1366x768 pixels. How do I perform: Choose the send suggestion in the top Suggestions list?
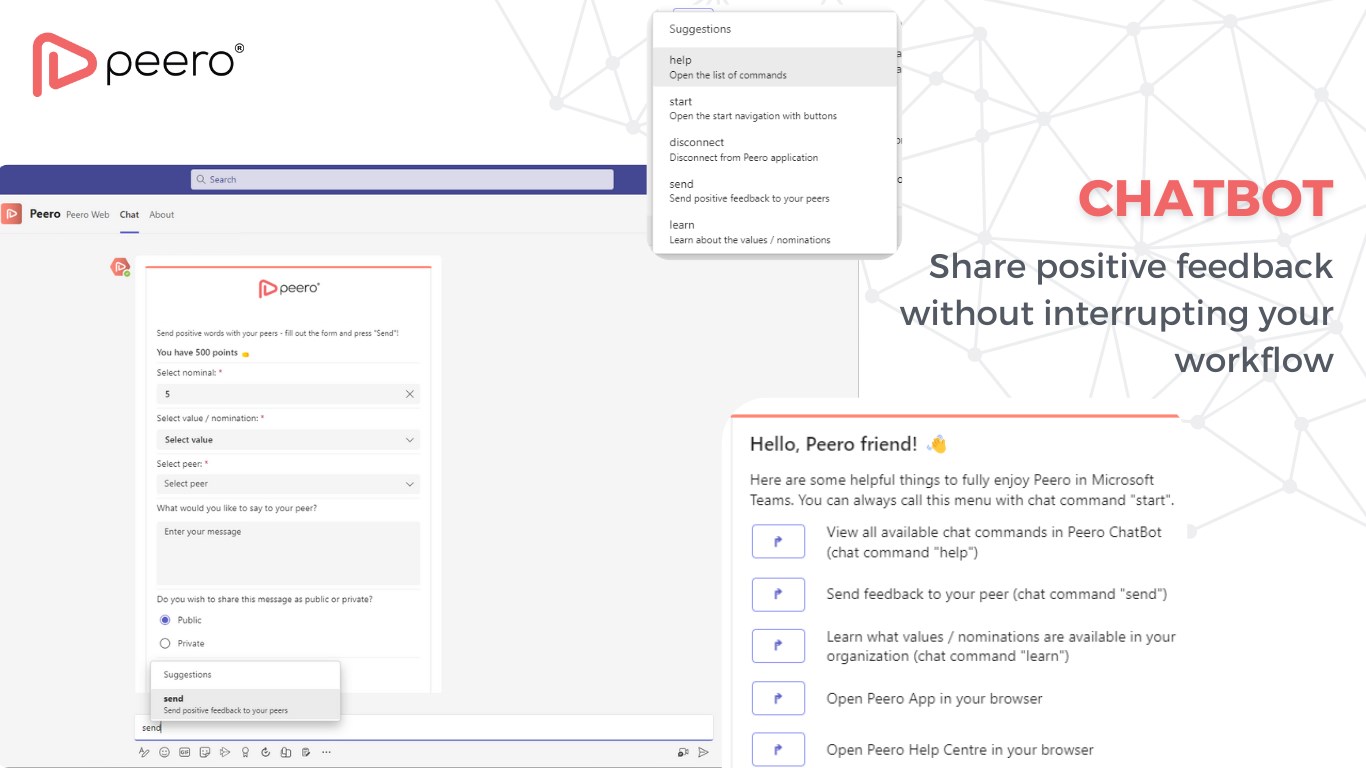775,191
